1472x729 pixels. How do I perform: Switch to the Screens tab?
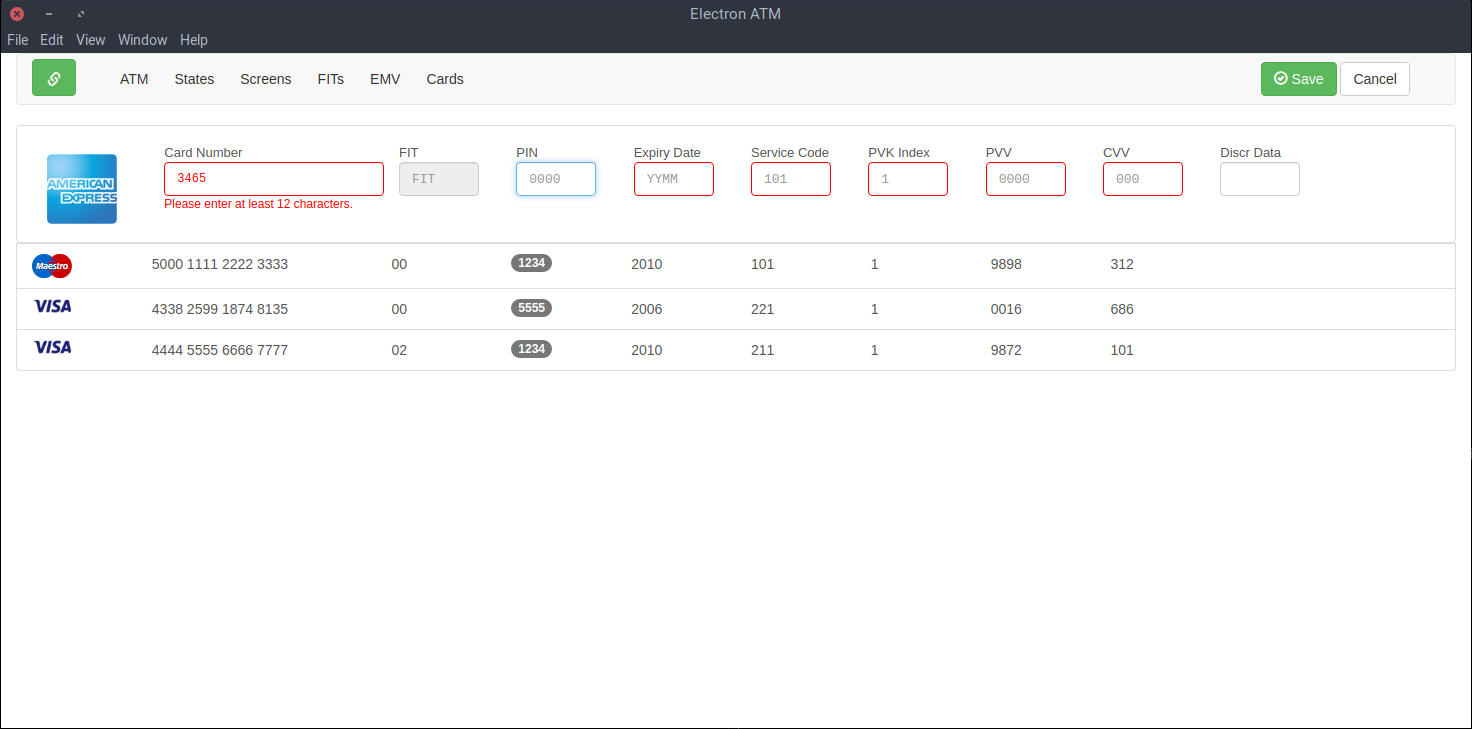tap(266, 79)
